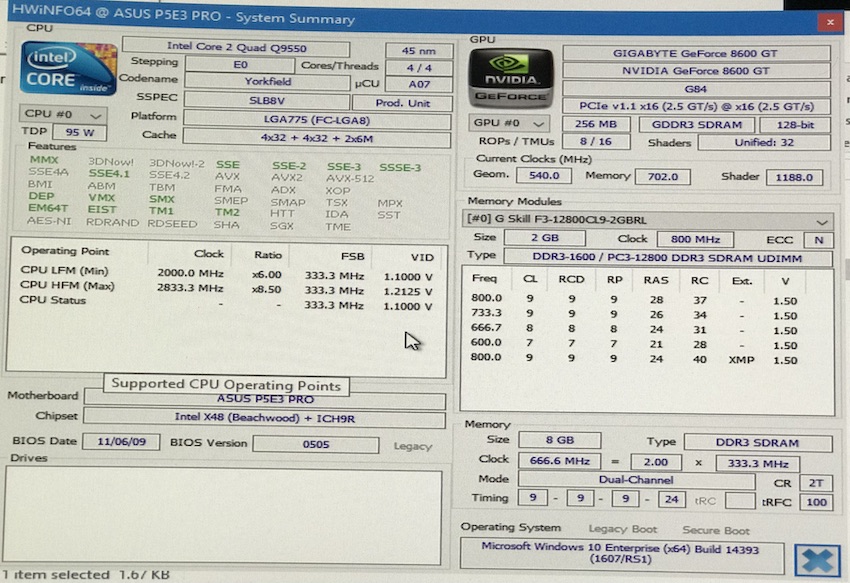Select the E0 stepping value
The width and height of the screenshot is (850, 583).
240,65
